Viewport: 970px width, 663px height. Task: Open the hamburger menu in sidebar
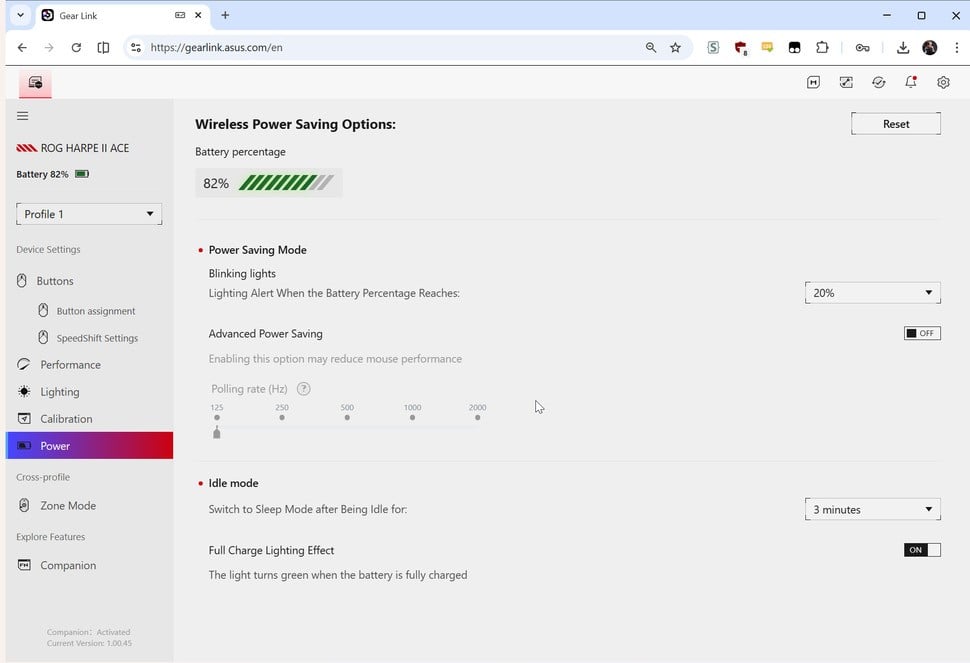coord(23,116)
